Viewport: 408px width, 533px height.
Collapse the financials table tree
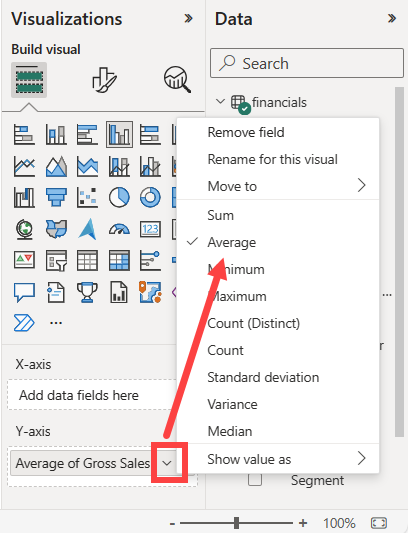(221, 101)
